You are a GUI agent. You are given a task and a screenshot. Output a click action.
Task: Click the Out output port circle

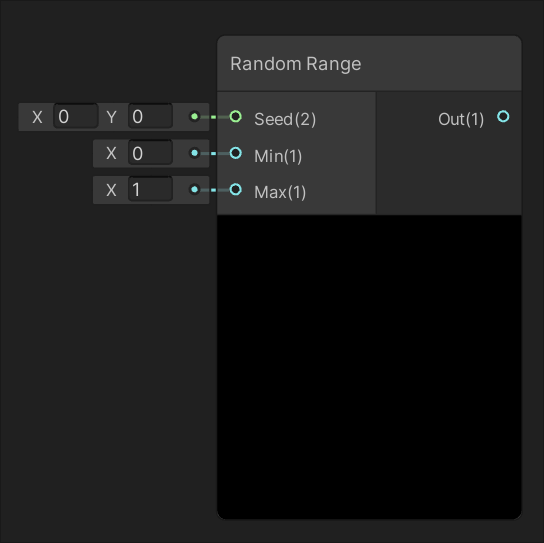[x=503, y=117]
